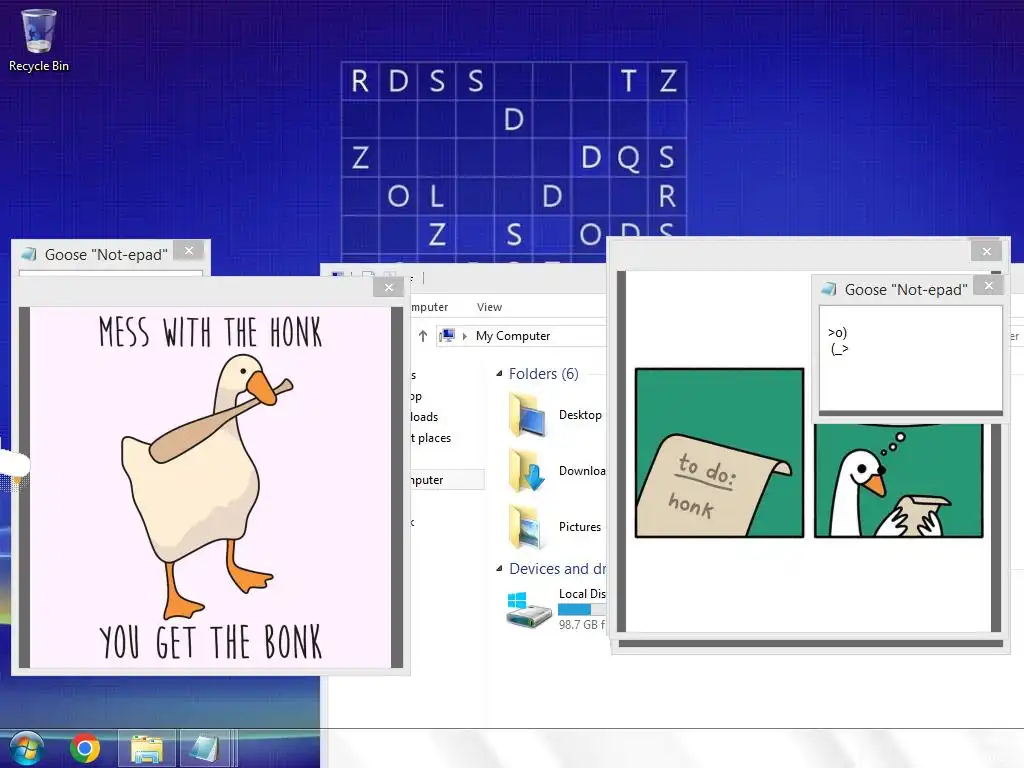Close the goose comic meme window
The image size is (1024, 768).
(x=987, y=251)
